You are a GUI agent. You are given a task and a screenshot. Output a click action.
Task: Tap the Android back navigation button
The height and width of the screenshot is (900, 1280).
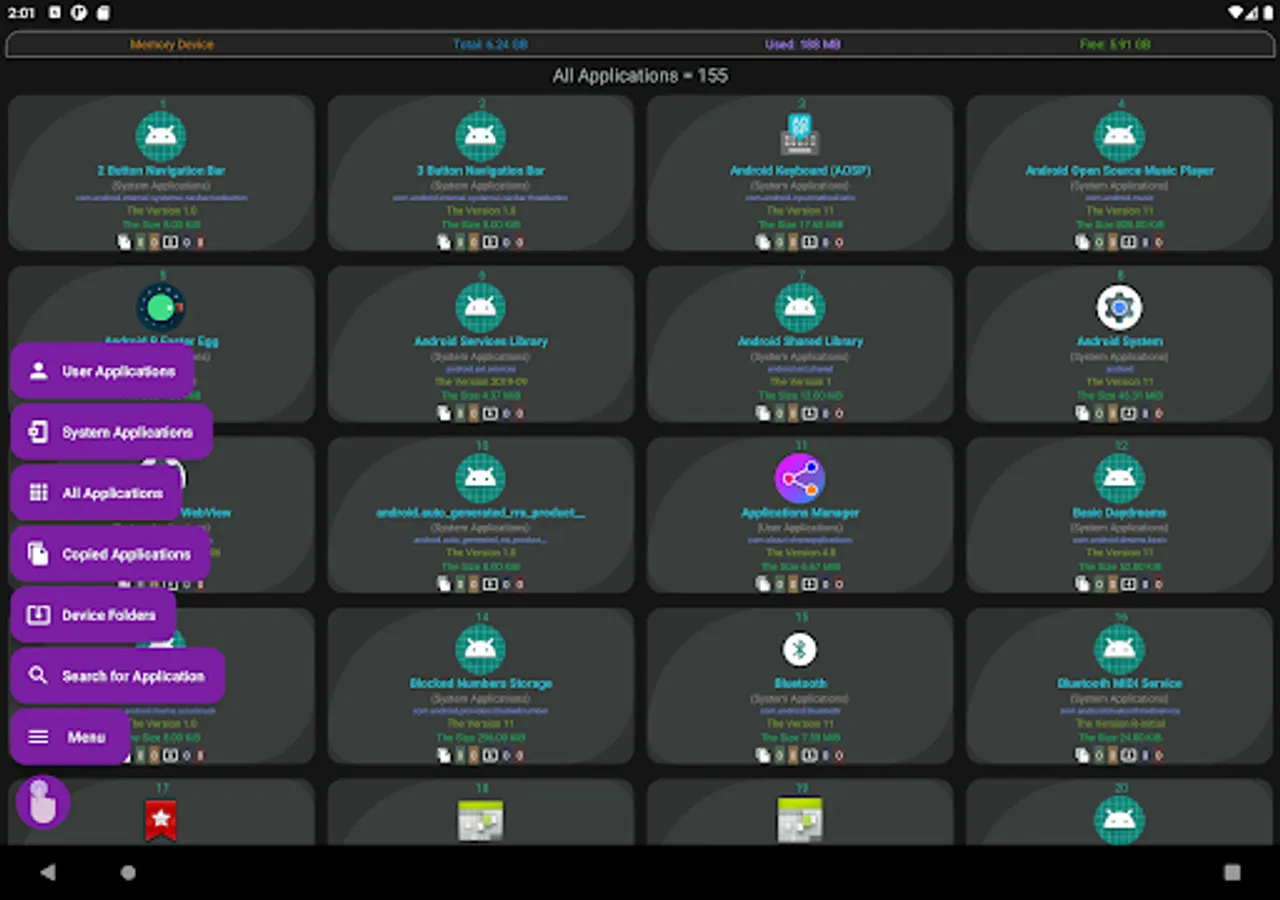coord(48,872)
